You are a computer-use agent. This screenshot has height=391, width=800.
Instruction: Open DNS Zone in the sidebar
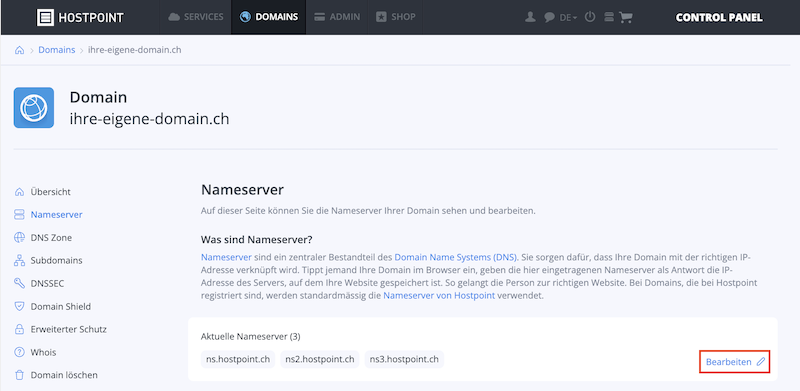[51, 237]
